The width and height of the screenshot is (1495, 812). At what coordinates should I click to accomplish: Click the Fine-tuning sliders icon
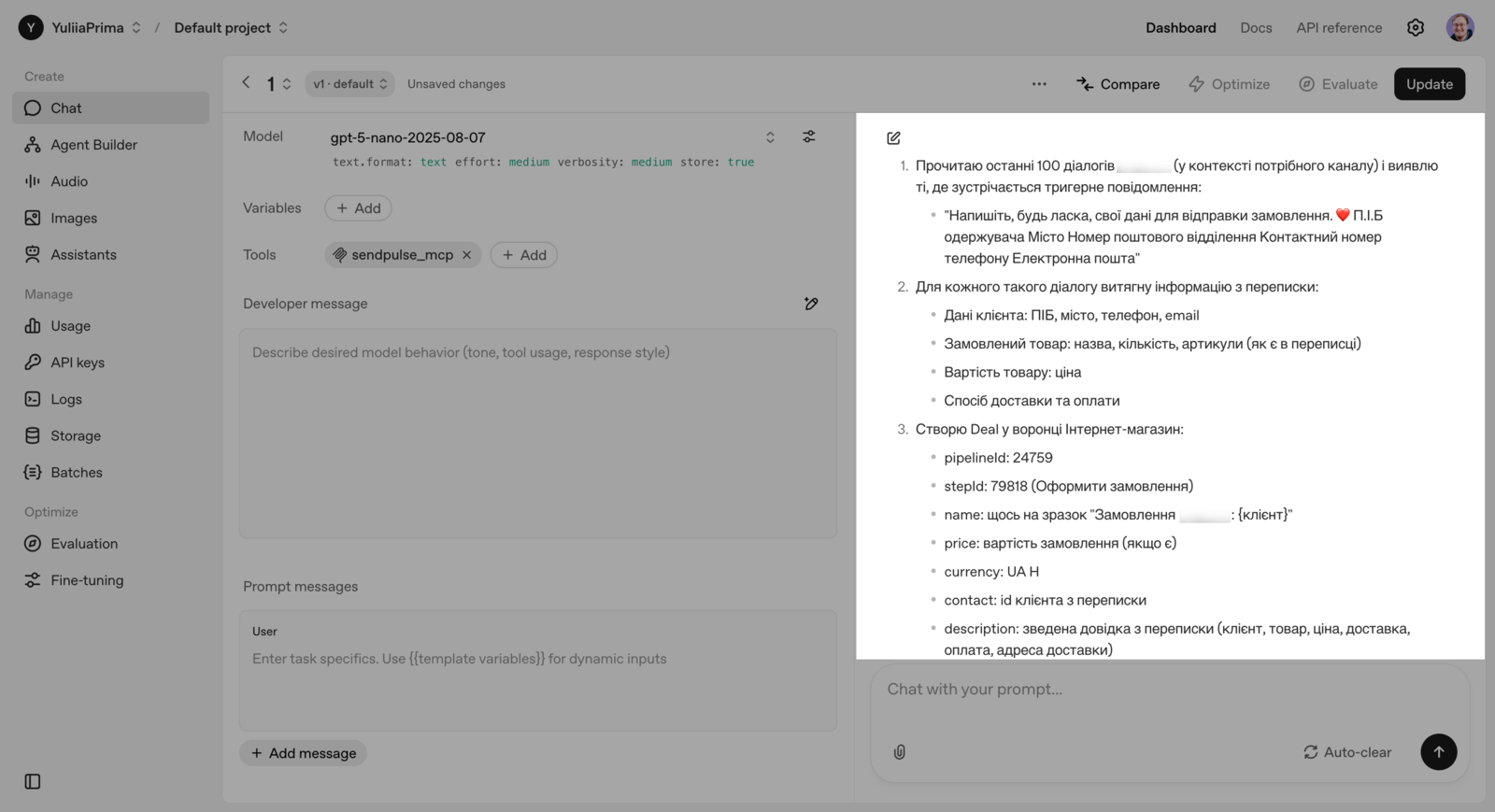33,580
